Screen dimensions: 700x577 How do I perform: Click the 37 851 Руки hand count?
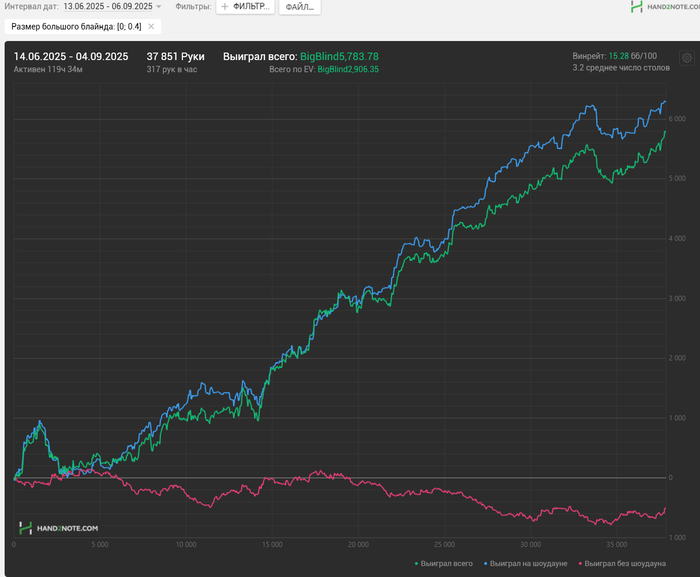(175, 56)
